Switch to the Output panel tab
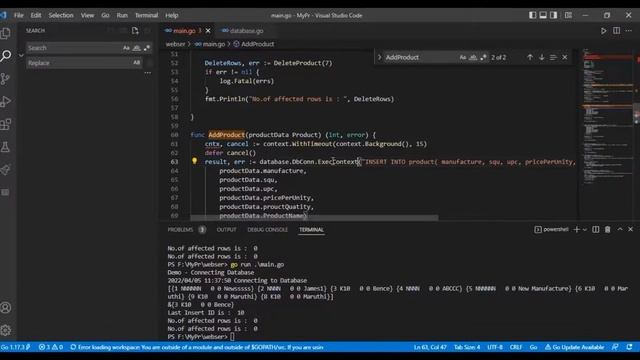The image size is (640, 360). point(227,229)
